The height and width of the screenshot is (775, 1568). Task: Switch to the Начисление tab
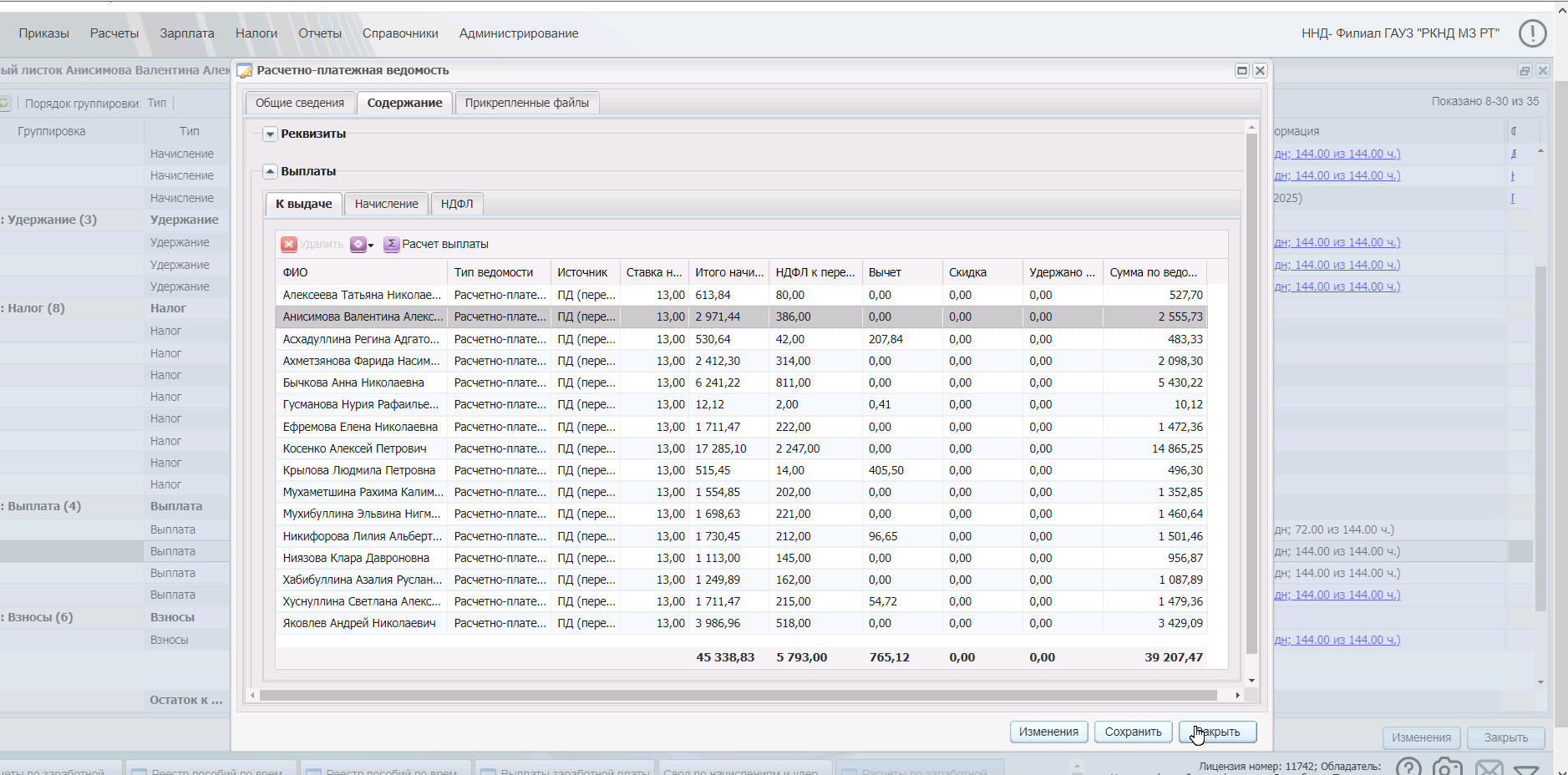coord(386,204)
